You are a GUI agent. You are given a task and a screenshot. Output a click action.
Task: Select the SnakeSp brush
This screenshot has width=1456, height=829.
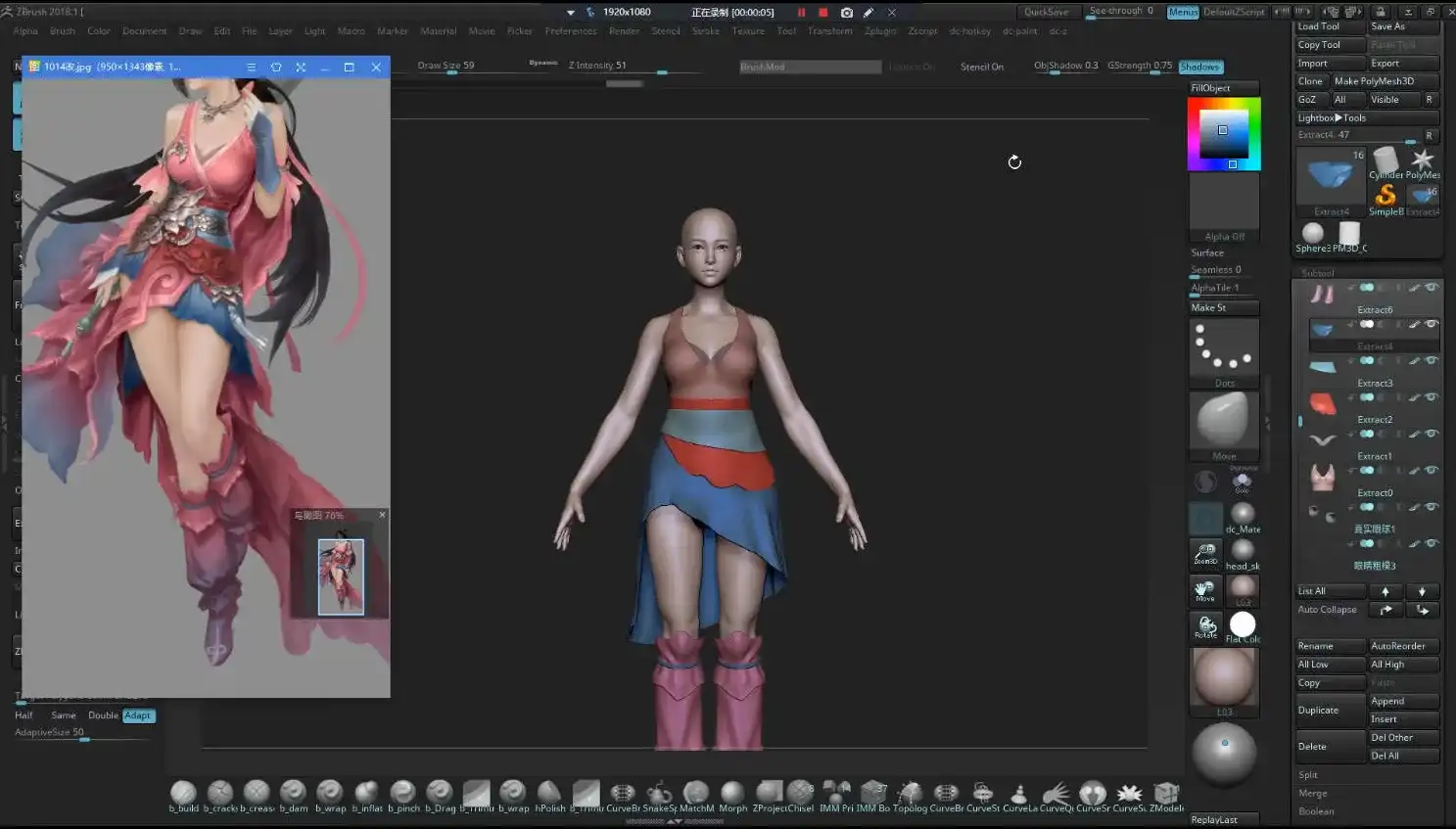(657, 795)
